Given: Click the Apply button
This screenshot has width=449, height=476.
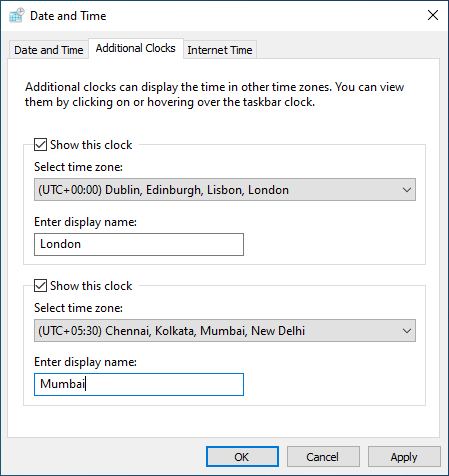Looking at the screenshot, I should [404, 457].
